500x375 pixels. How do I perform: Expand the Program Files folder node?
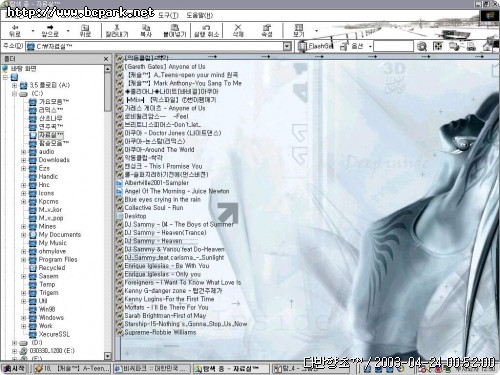pyautogui.click(x=24, y=260)
